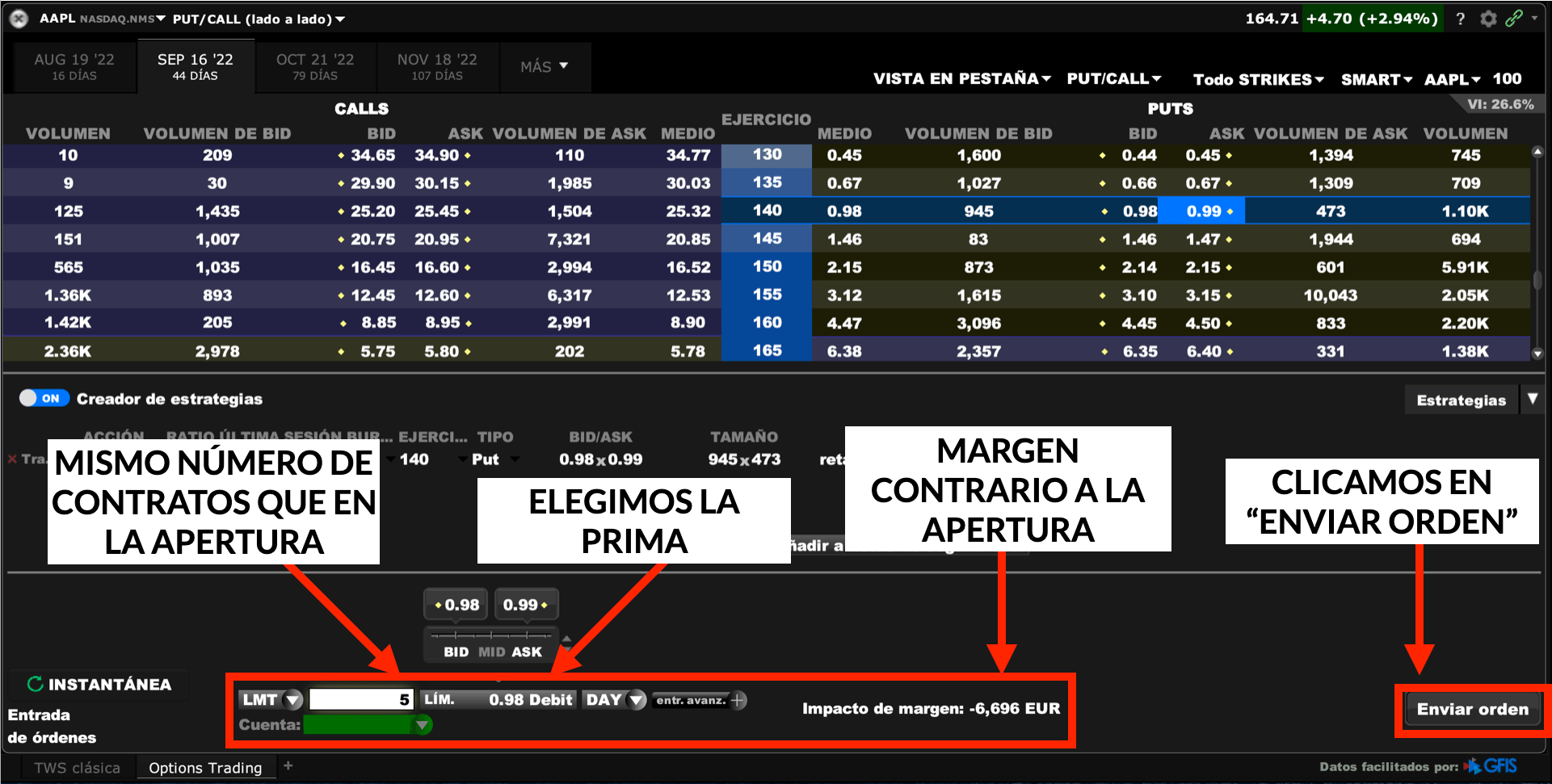Click put ask 6.40 at strike 165

[1204, 351]
